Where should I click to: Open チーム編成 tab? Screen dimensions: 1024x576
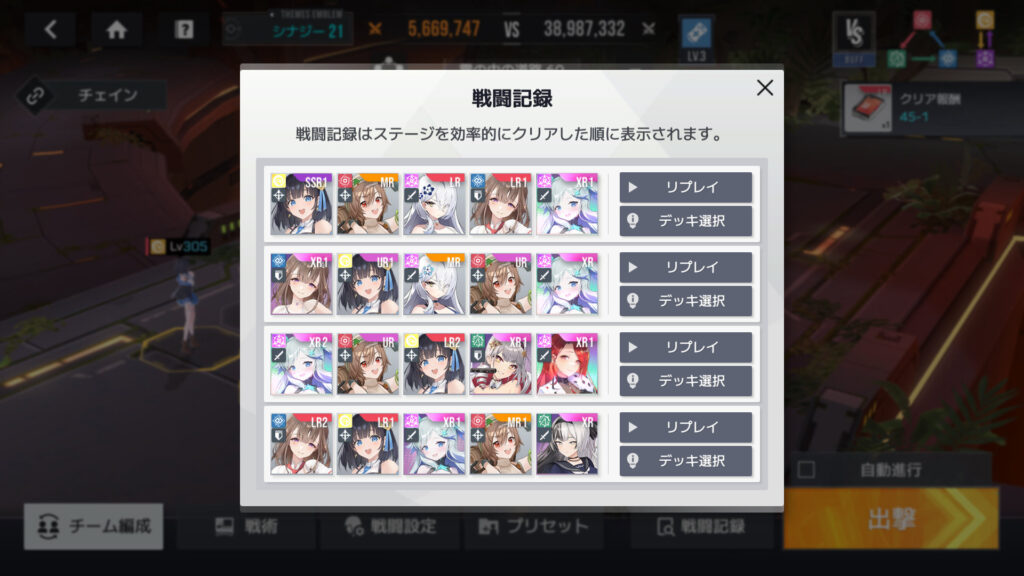coord(93,526)
